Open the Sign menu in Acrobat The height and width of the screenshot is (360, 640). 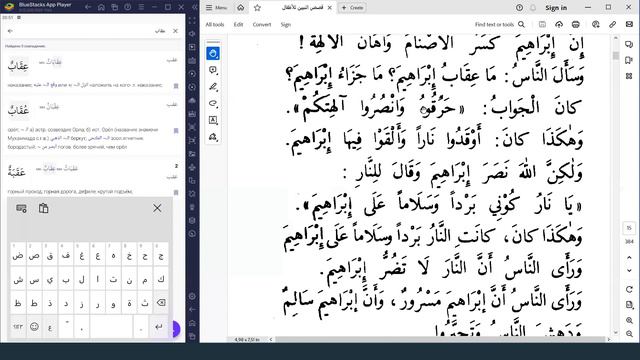point(286,24)
